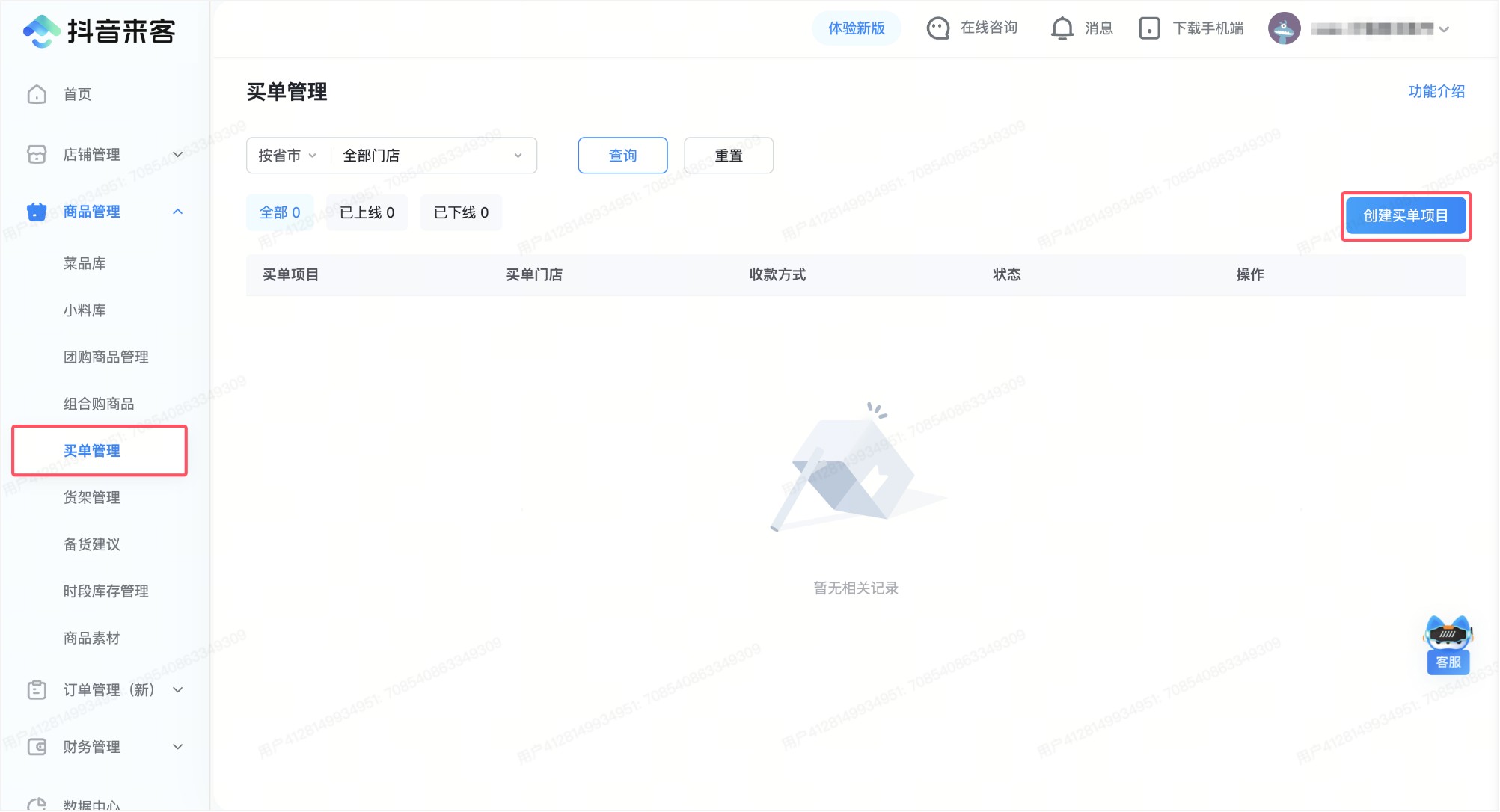The height and width of the screenshot is (812, 1500).
Task: Switch to the 已下线 tab
Action: [x=460, y=212]
